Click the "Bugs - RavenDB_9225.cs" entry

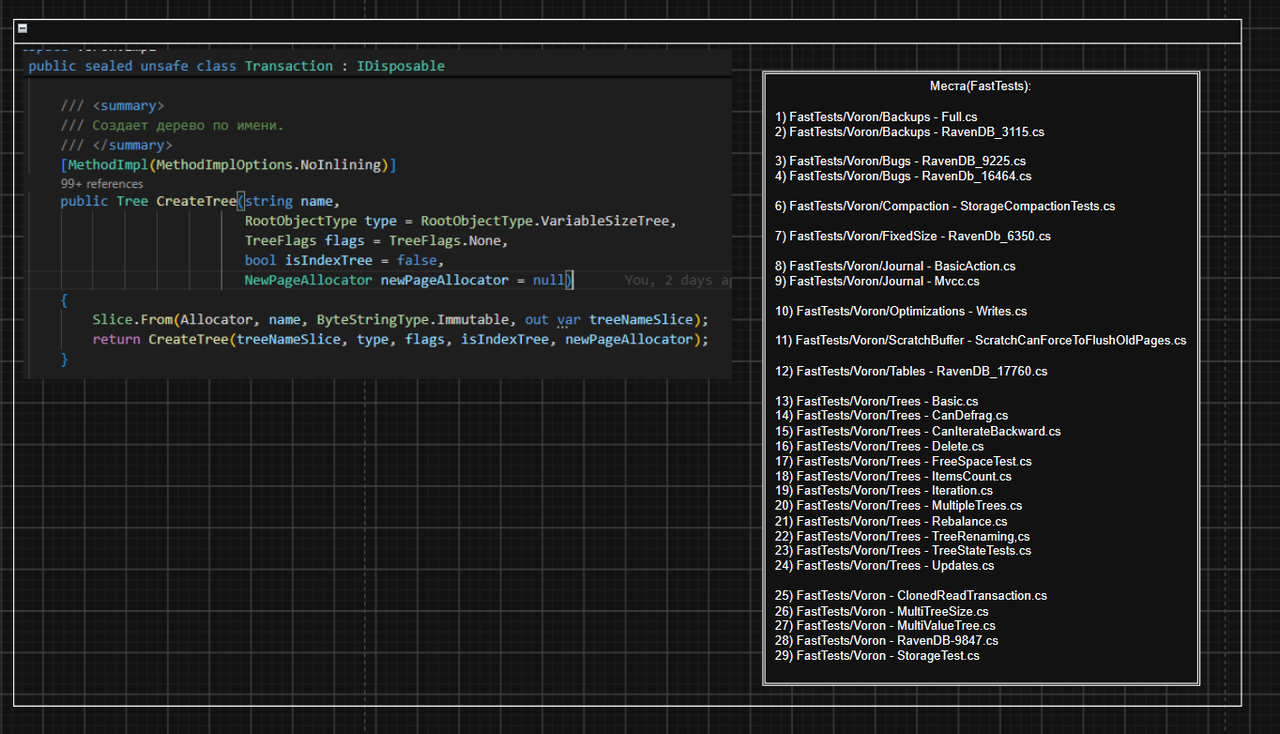click(x=900, y=161)
